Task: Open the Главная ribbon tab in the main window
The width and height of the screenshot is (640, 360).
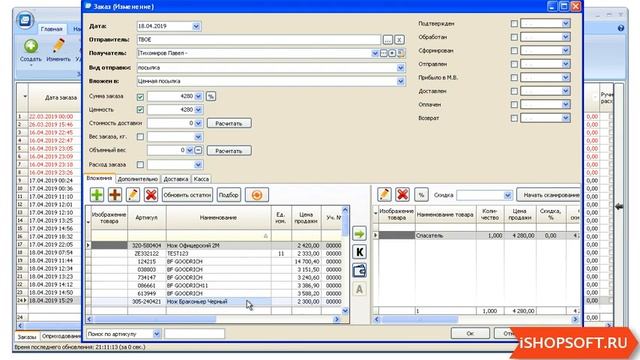Action: point(52,29)
